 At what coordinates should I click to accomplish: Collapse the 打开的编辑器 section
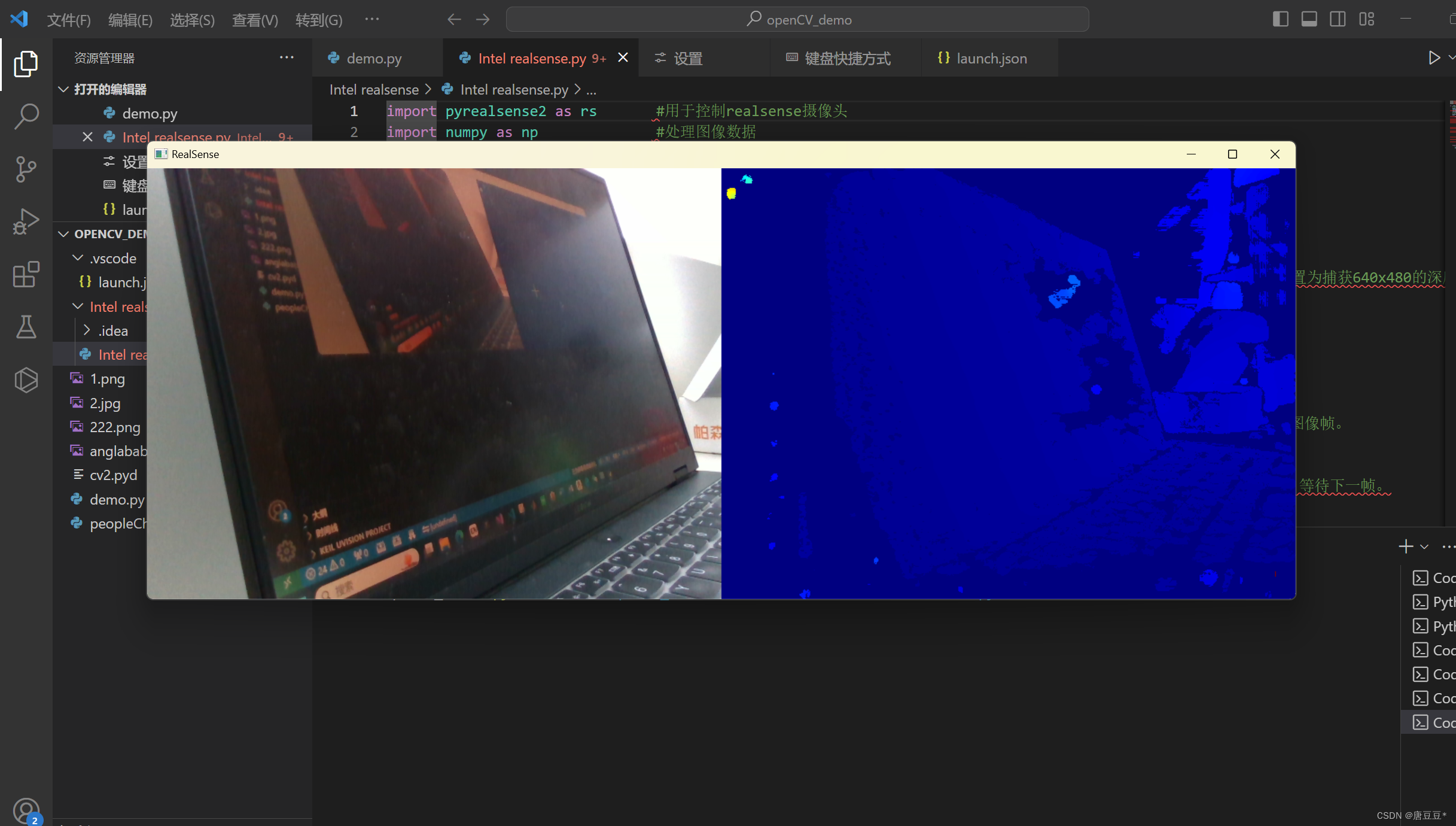click(x=63, y=89)
